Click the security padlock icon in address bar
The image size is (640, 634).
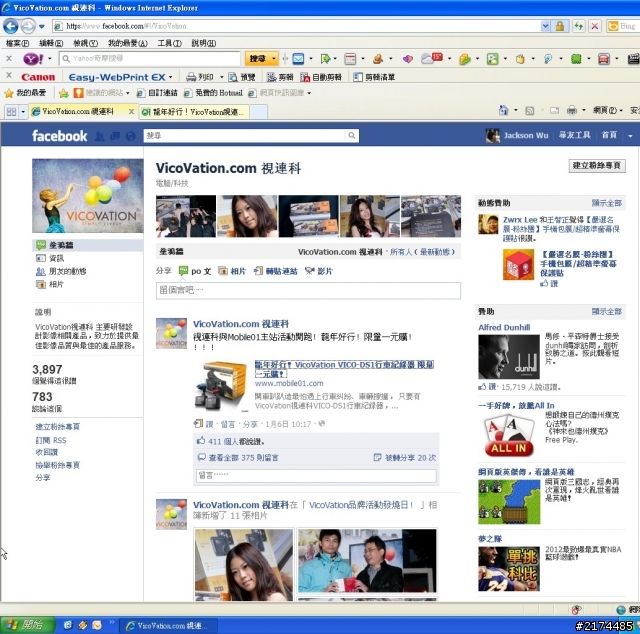point(560,27)
